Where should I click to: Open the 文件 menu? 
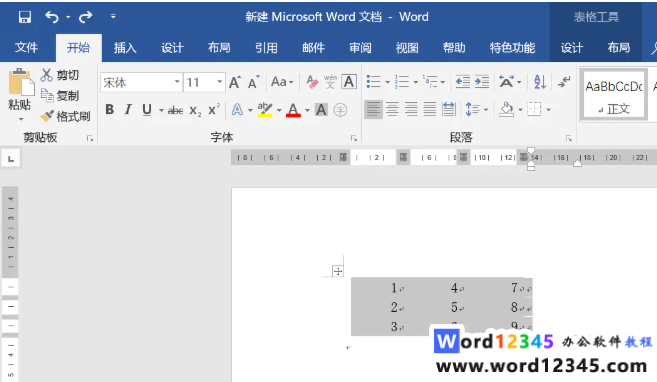click(x=26, y=48)
